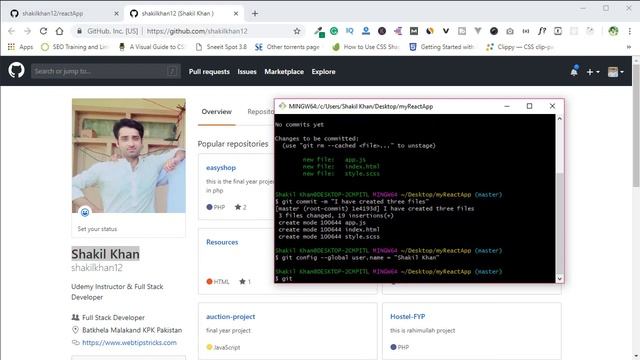
Task: Click Batkhela Malakand KPK Pakistan location
Action: (132, 330)
